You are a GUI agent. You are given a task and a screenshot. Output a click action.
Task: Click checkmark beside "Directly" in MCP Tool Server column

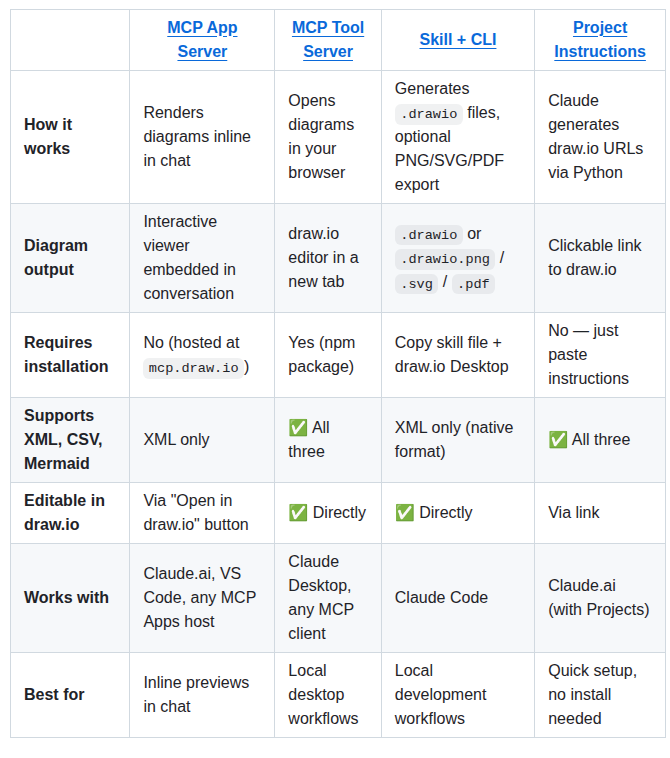[x=298, y=513]
